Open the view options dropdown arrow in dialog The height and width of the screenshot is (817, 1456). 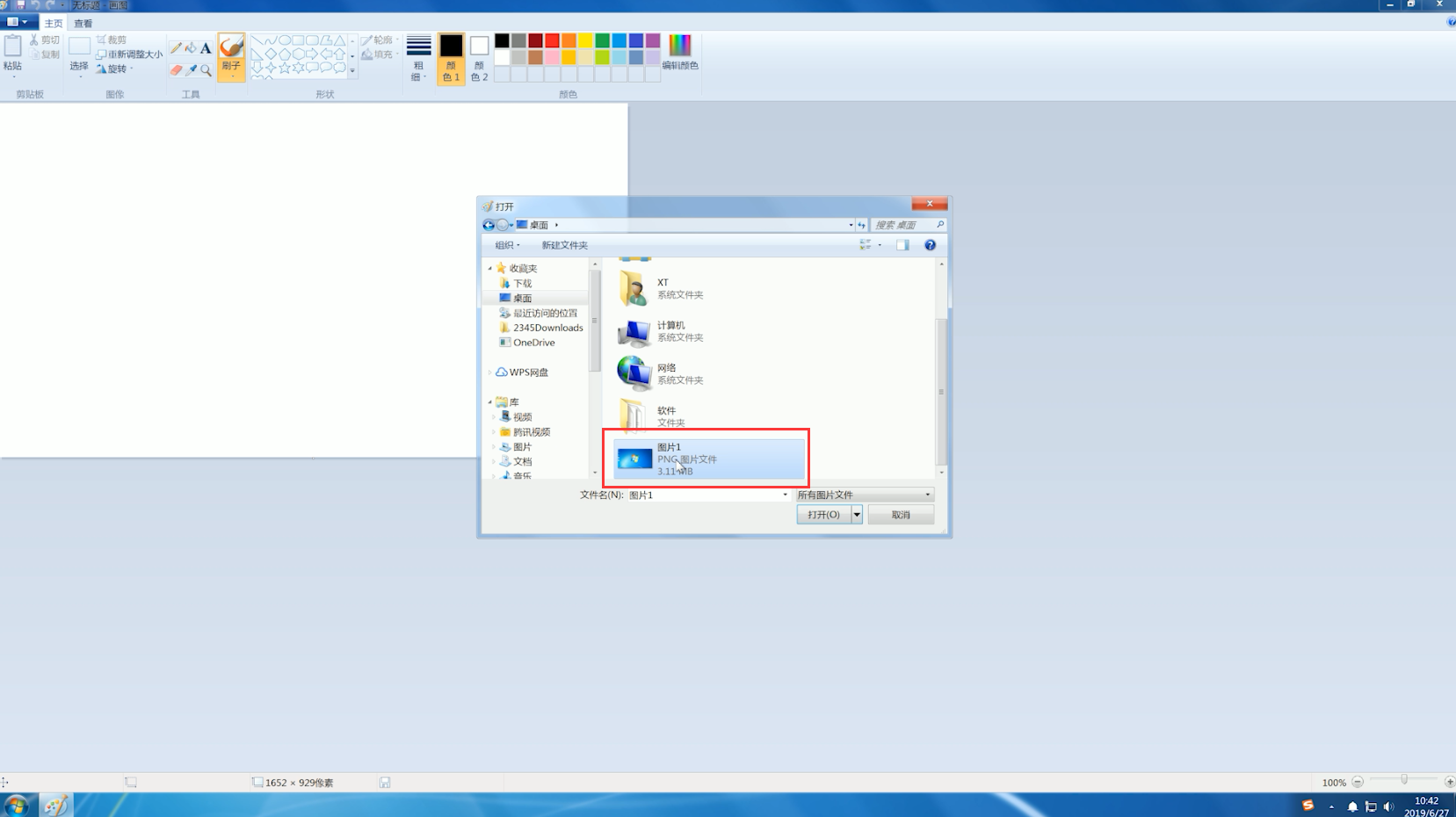coord(880,245)
